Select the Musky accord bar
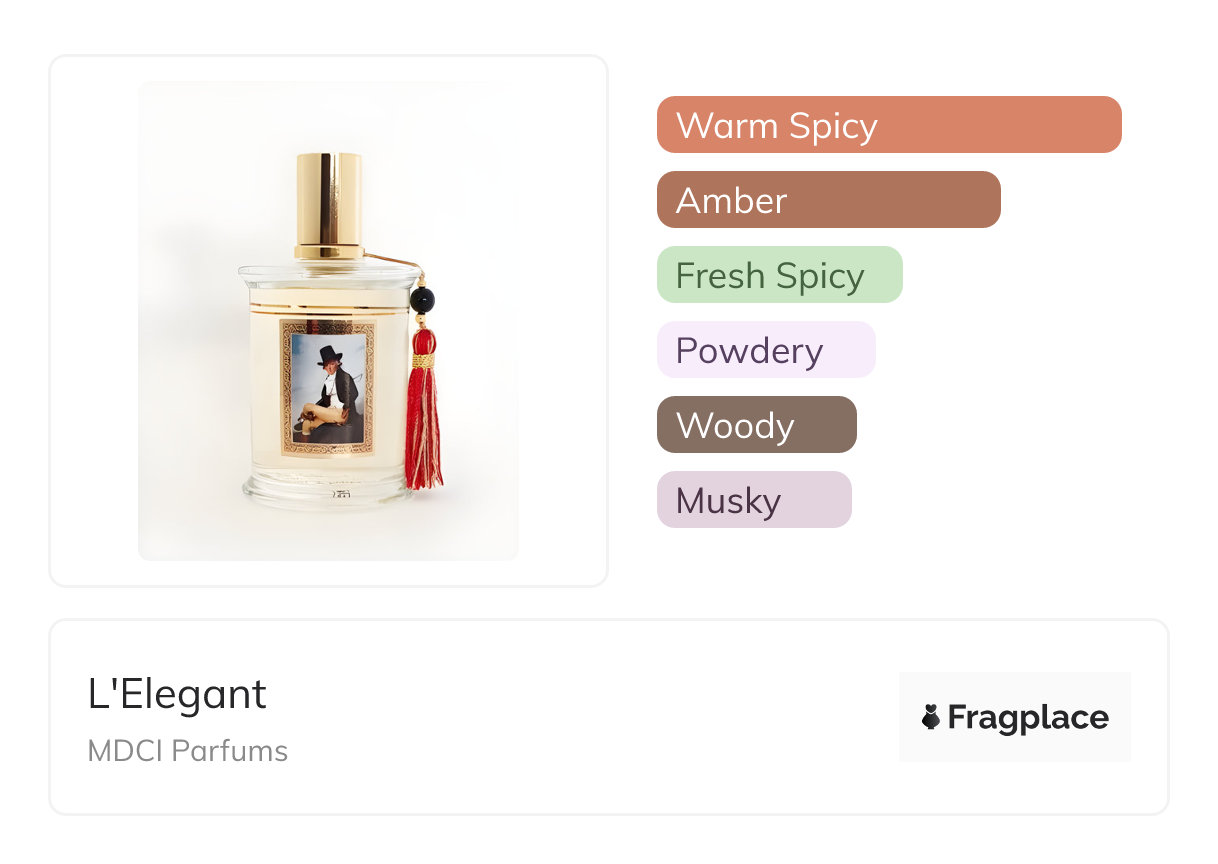The height and width of the screenshot is (864, 1218). pyautogui.click(x=753, y=500)
